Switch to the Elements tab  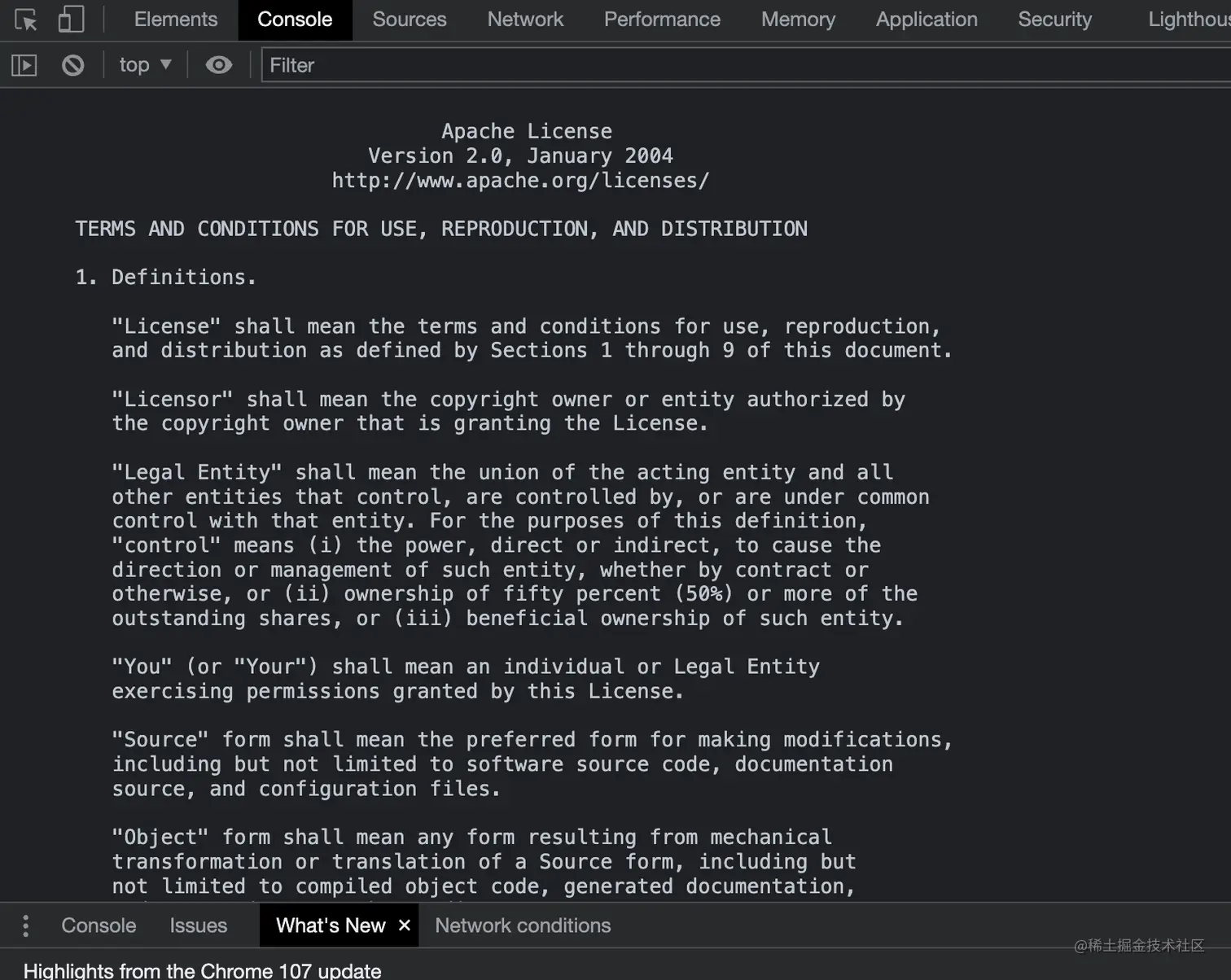pos(176,20)
